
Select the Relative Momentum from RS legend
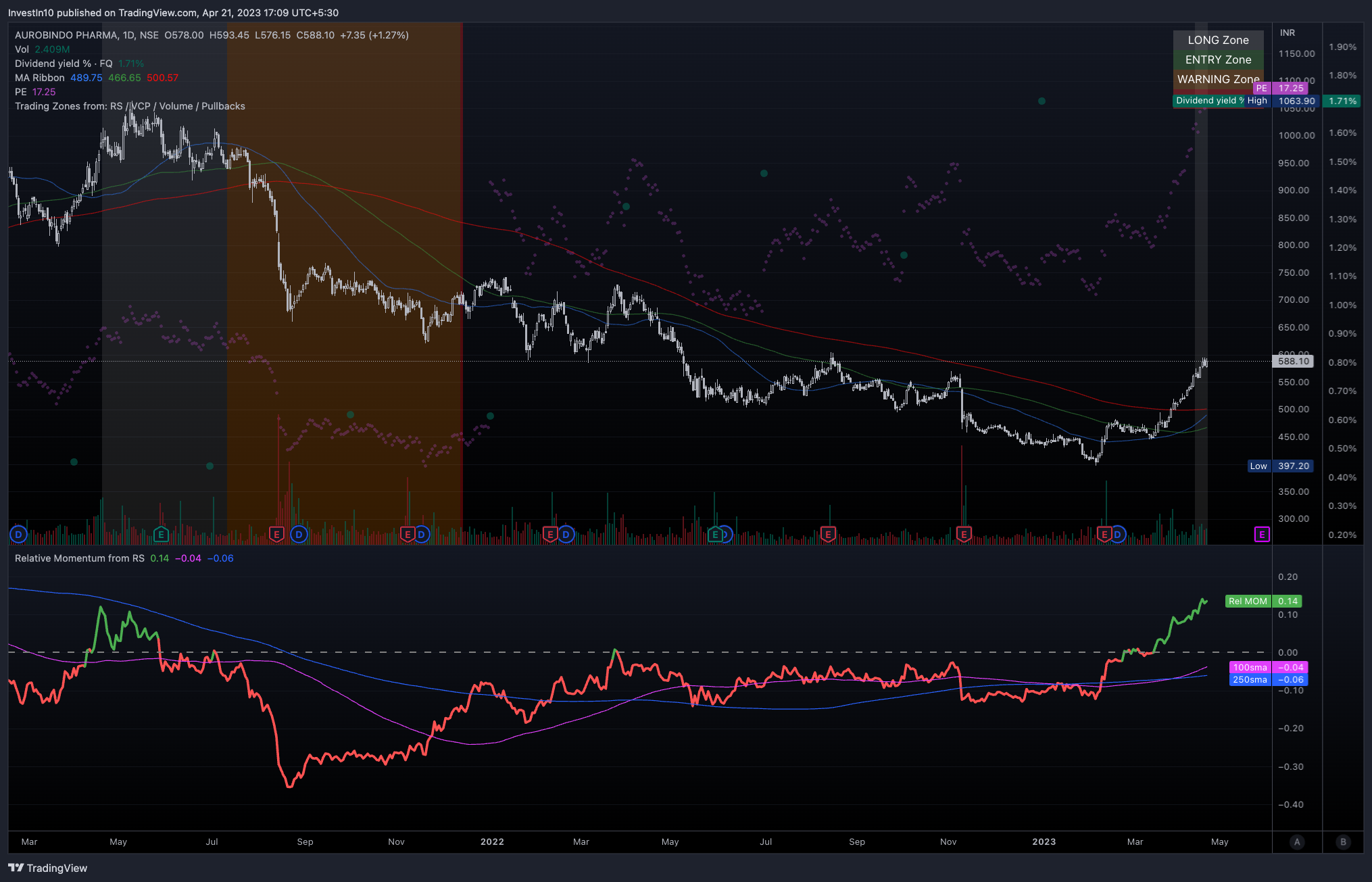(124, 558)
